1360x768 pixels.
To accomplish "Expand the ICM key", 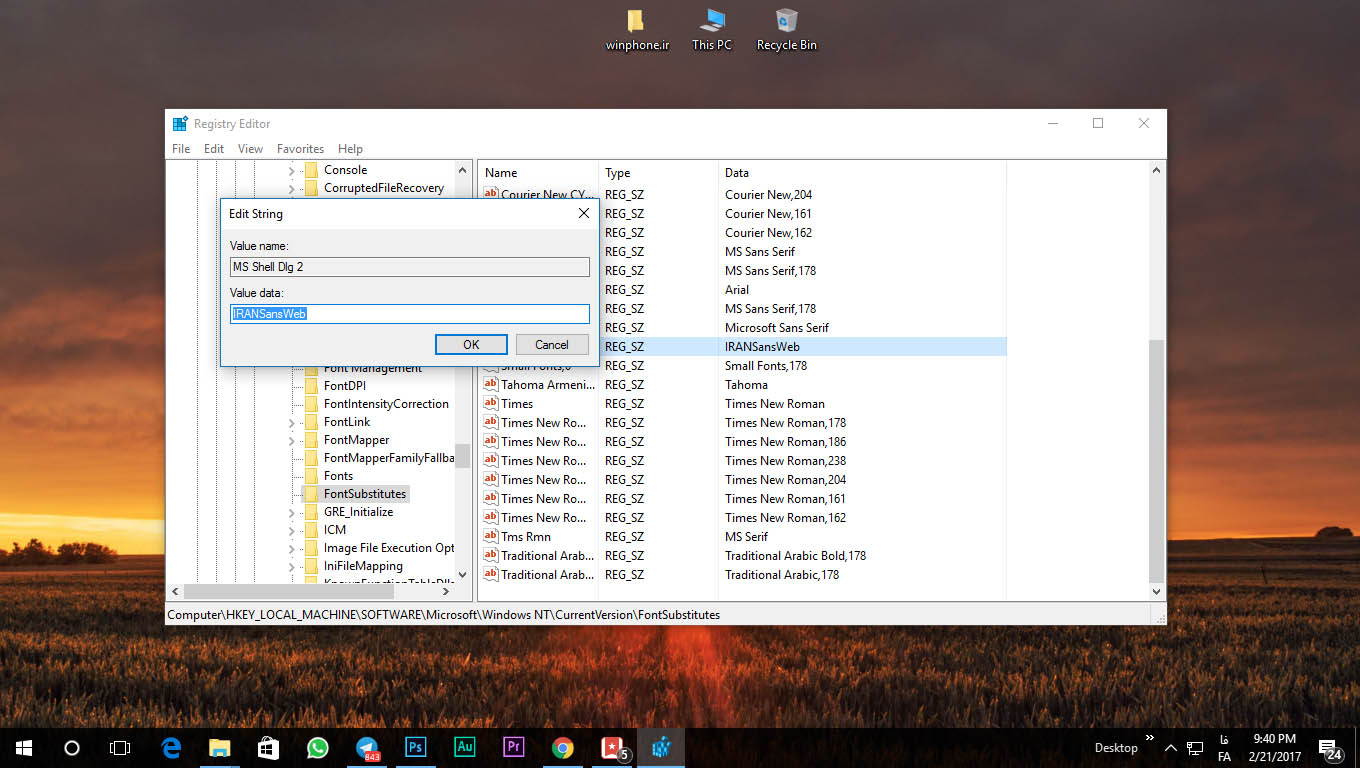I will point(291,530).
